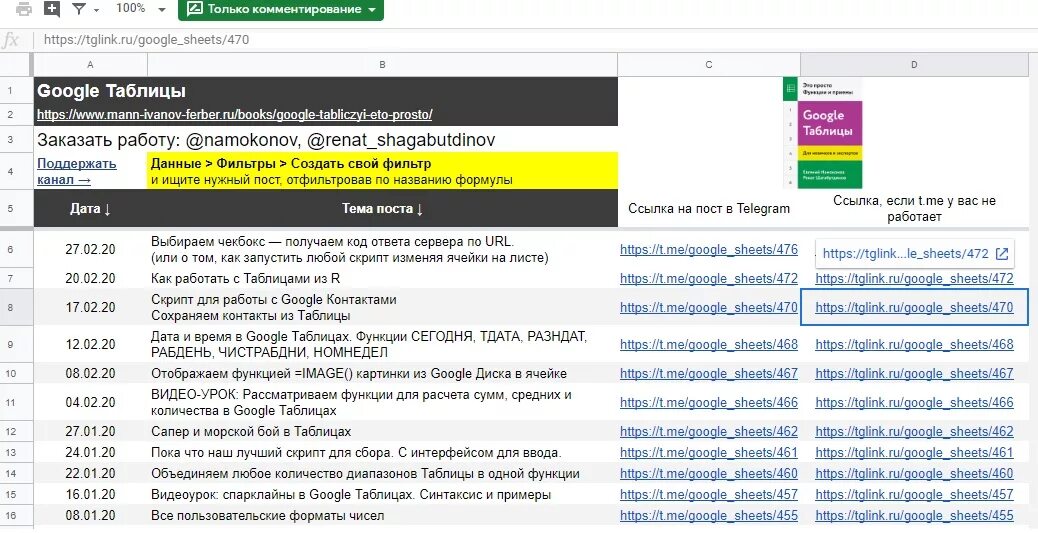Click the print icon
Viewport: 1038px width, 533px height.
click(x=24, y=9)
